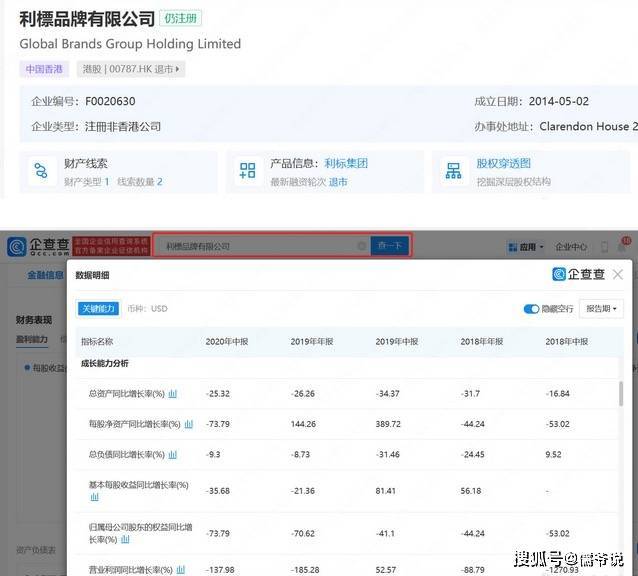Open 企业中心
Image resolution: width=638 pixels, height=576 pixels.
tap(571, 247)
